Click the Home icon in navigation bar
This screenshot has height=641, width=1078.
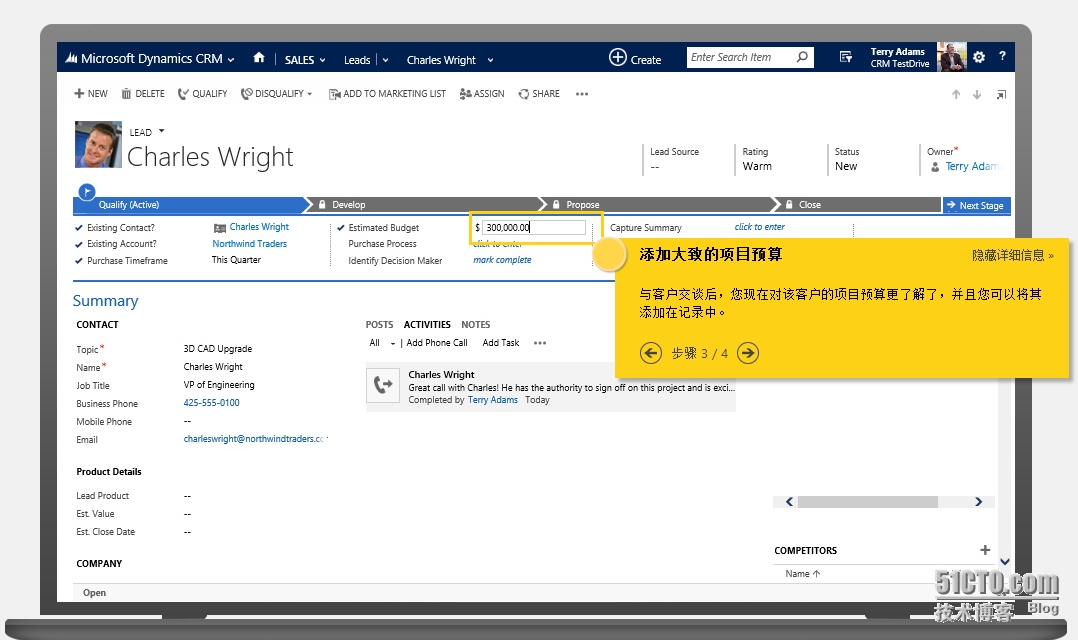coord(258,58)
